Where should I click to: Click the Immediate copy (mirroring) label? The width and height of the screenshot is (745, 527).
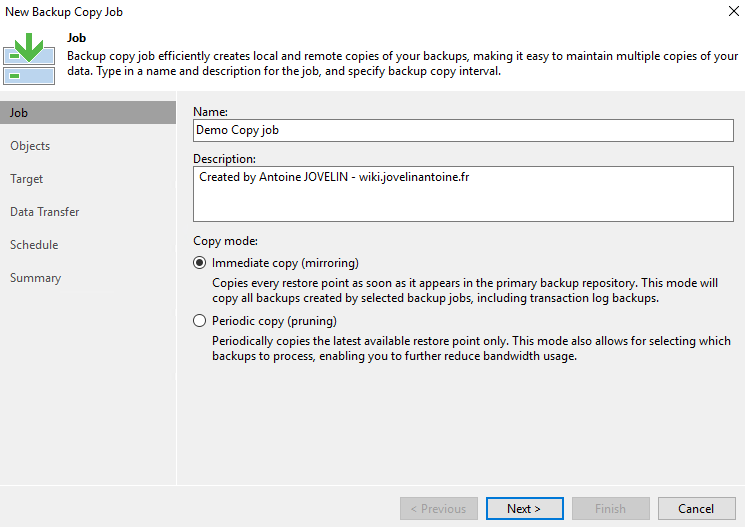[x=285, y=263]
